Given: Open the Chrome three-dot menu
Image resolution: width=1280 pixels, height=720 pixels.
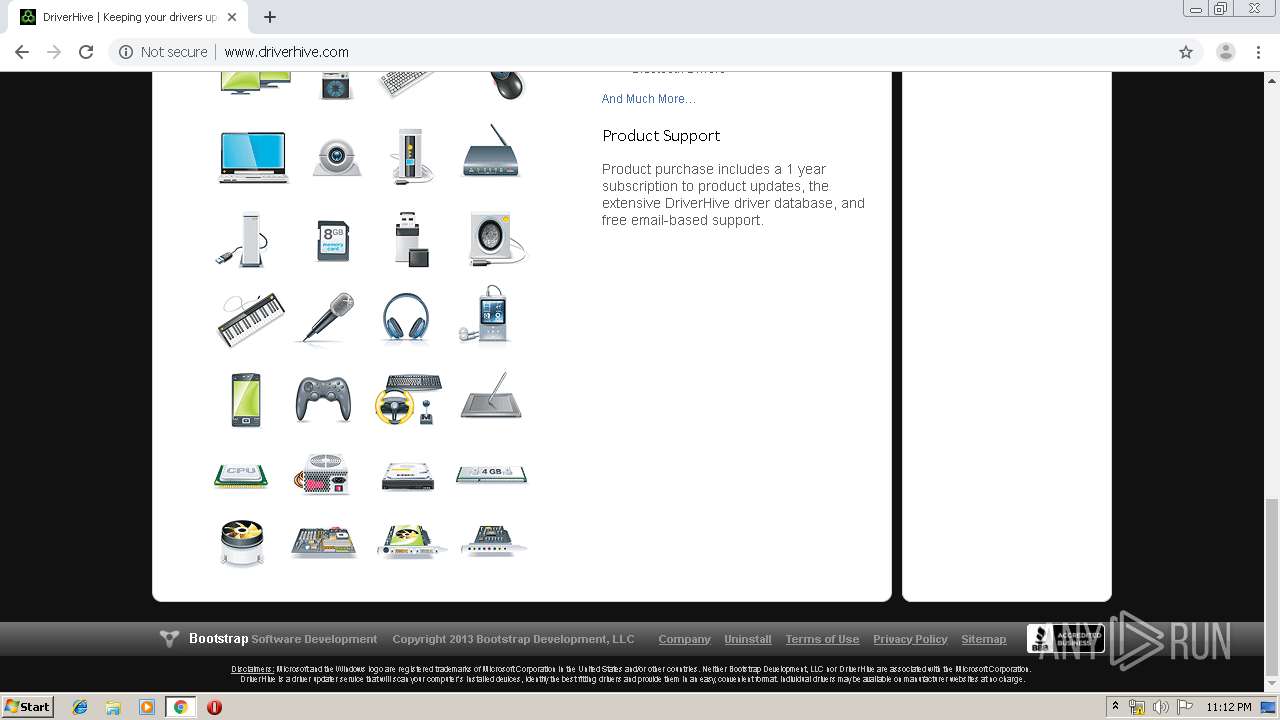Looking at the screenshot, I should [1259, 52].
